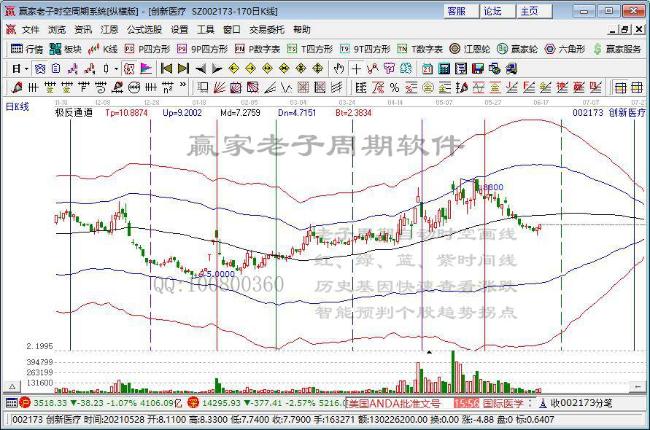
Task: Select the fan-lines drawing tool
Action: point(219,87)
